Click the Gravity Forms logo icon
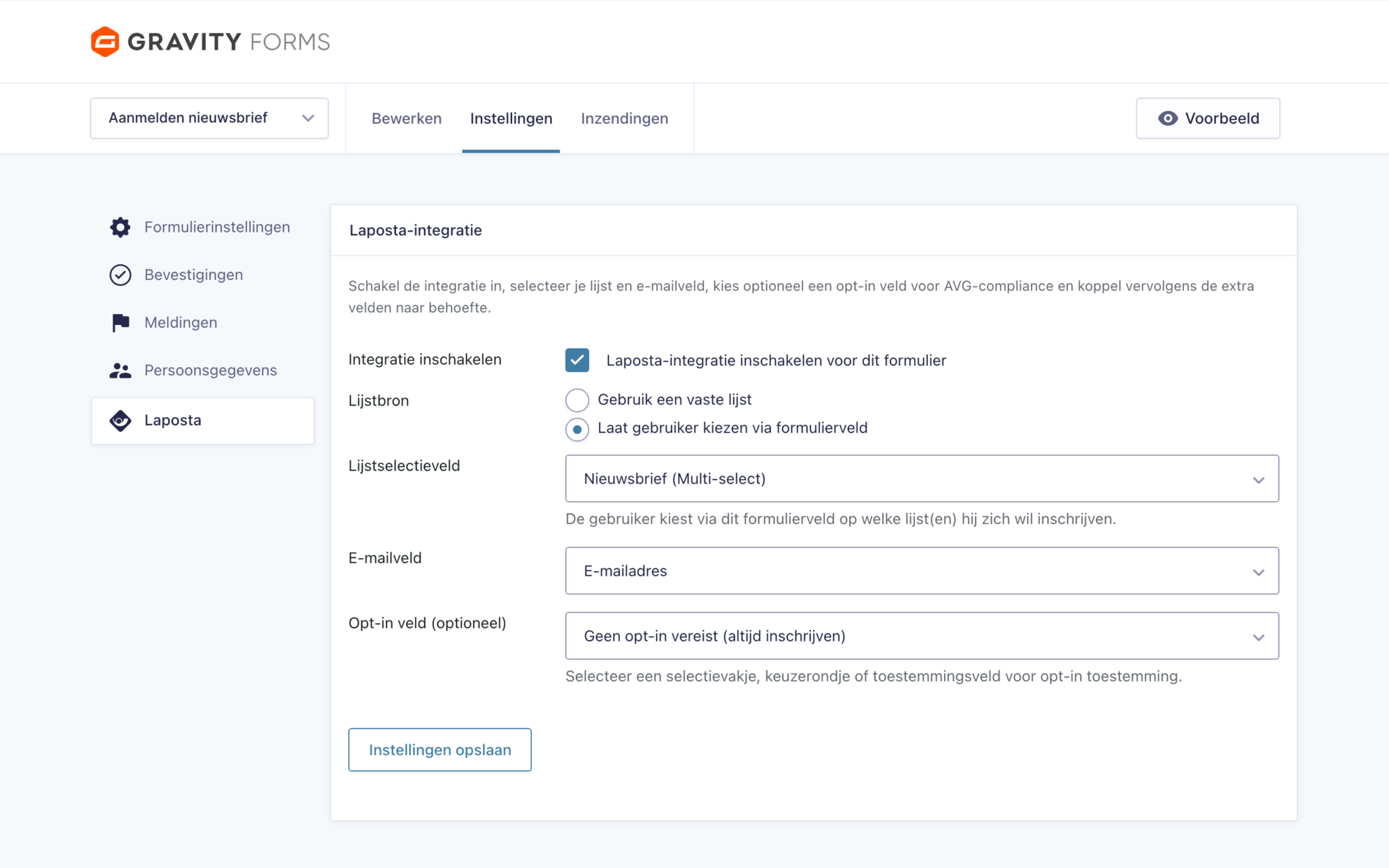This screenshot has width=1389, height=868. [105, 41]
